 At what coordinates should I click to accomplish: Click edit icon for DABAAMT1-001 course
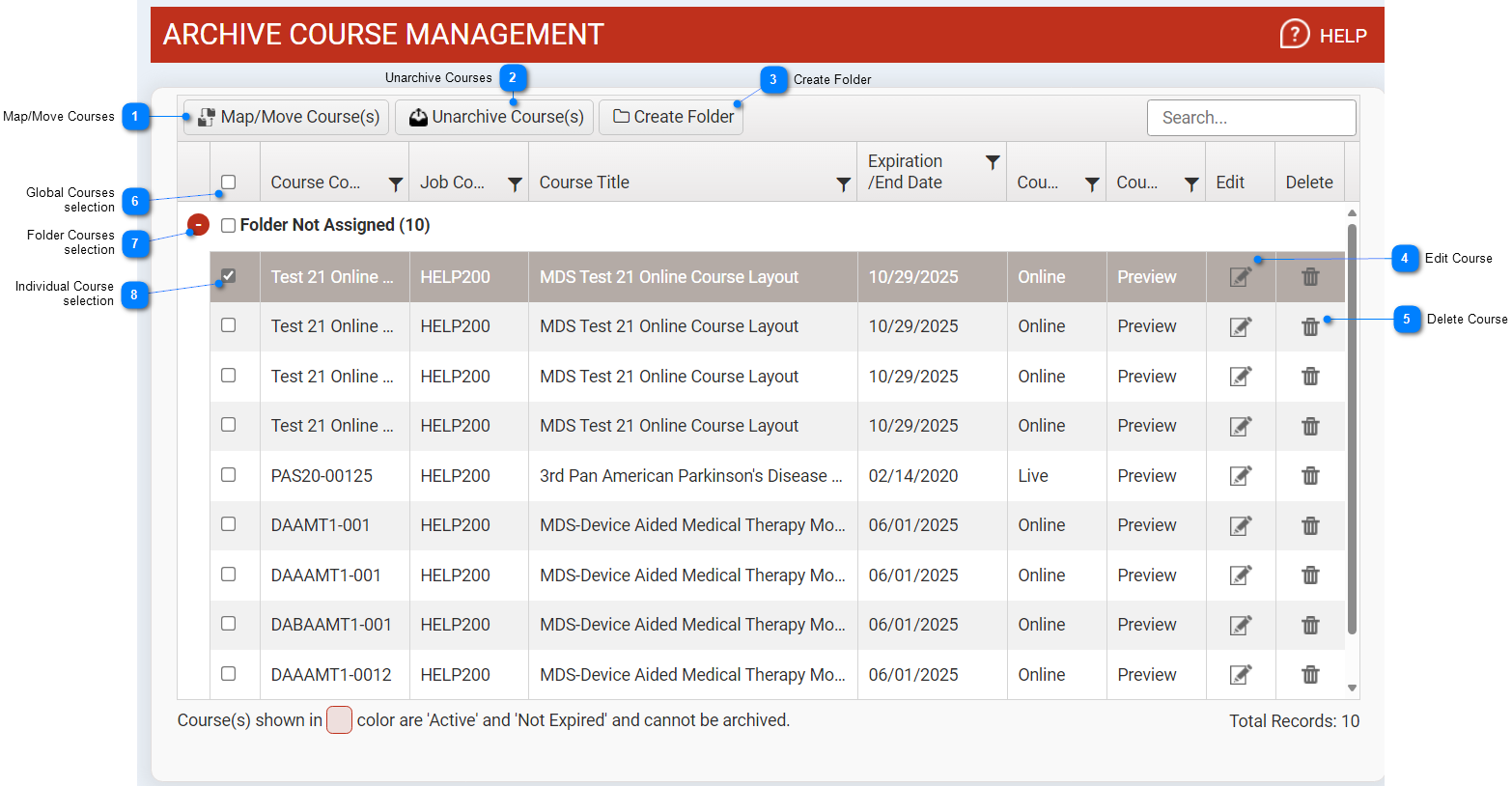(1240, 625)
